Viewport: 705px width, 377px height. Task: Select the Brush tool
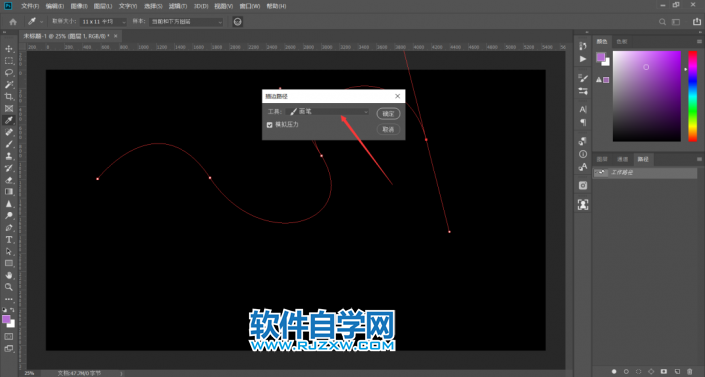[9, 144]
